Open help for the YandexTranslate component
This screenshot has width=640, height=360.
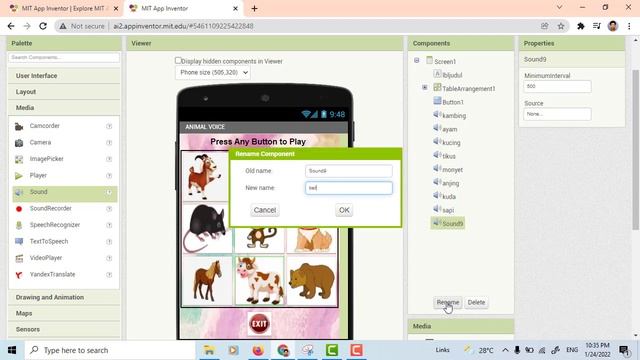coord(109,275)
